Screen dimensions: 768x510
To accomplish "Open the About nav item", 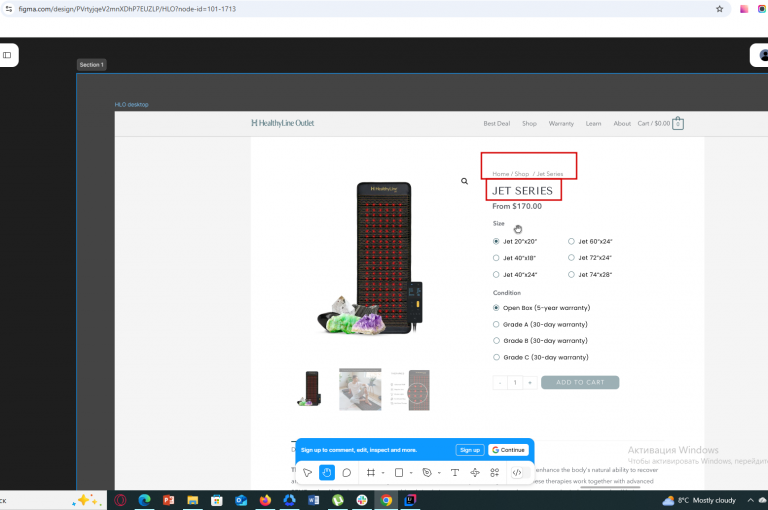I will [x=622, y=123].
